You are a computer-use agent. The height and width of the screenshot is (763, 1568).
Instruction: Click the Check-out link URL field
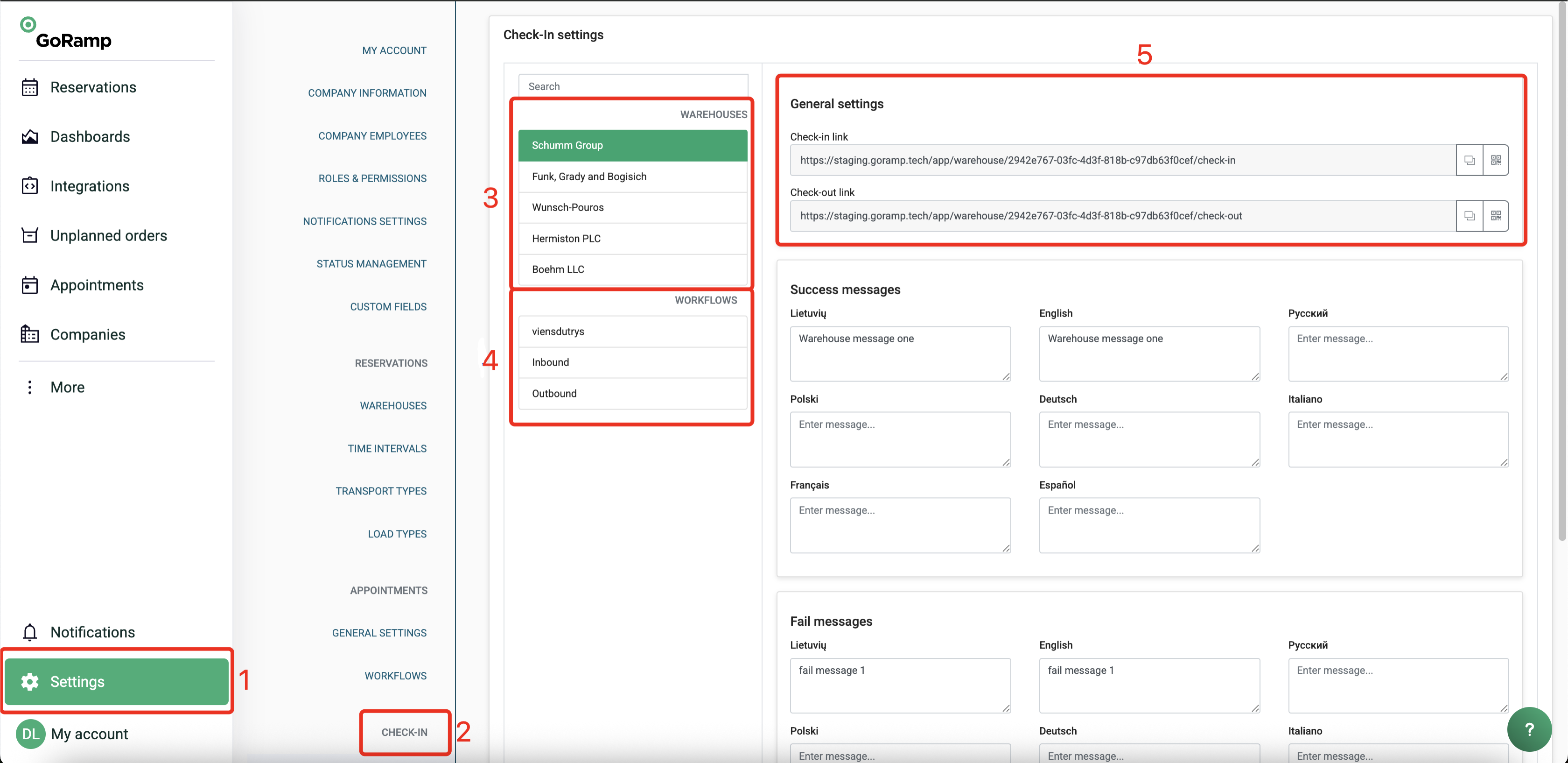[x=1122, y=216]
